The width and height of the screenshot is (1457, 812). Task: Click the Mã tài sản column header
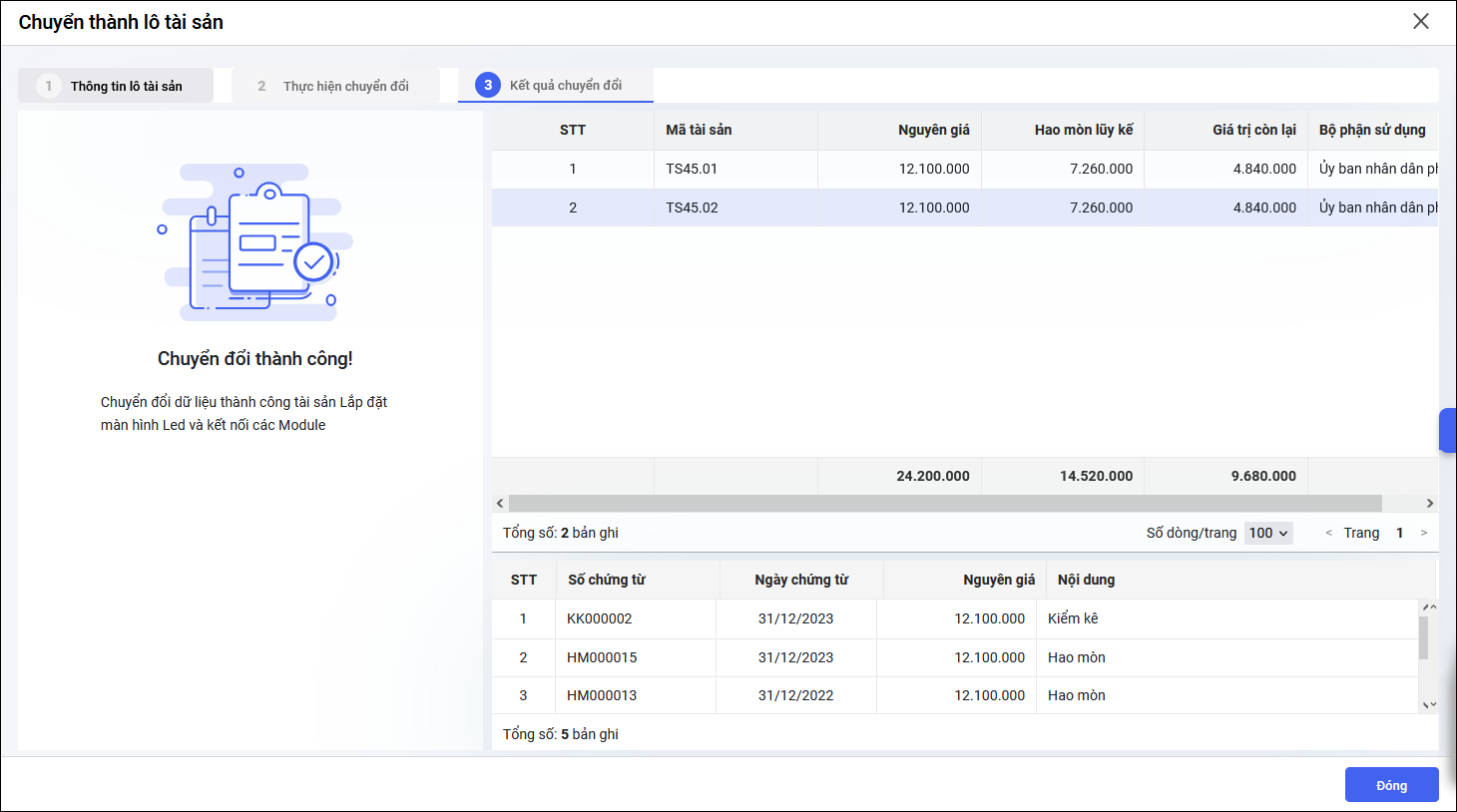pyautogui.click(x=699, y=130)
